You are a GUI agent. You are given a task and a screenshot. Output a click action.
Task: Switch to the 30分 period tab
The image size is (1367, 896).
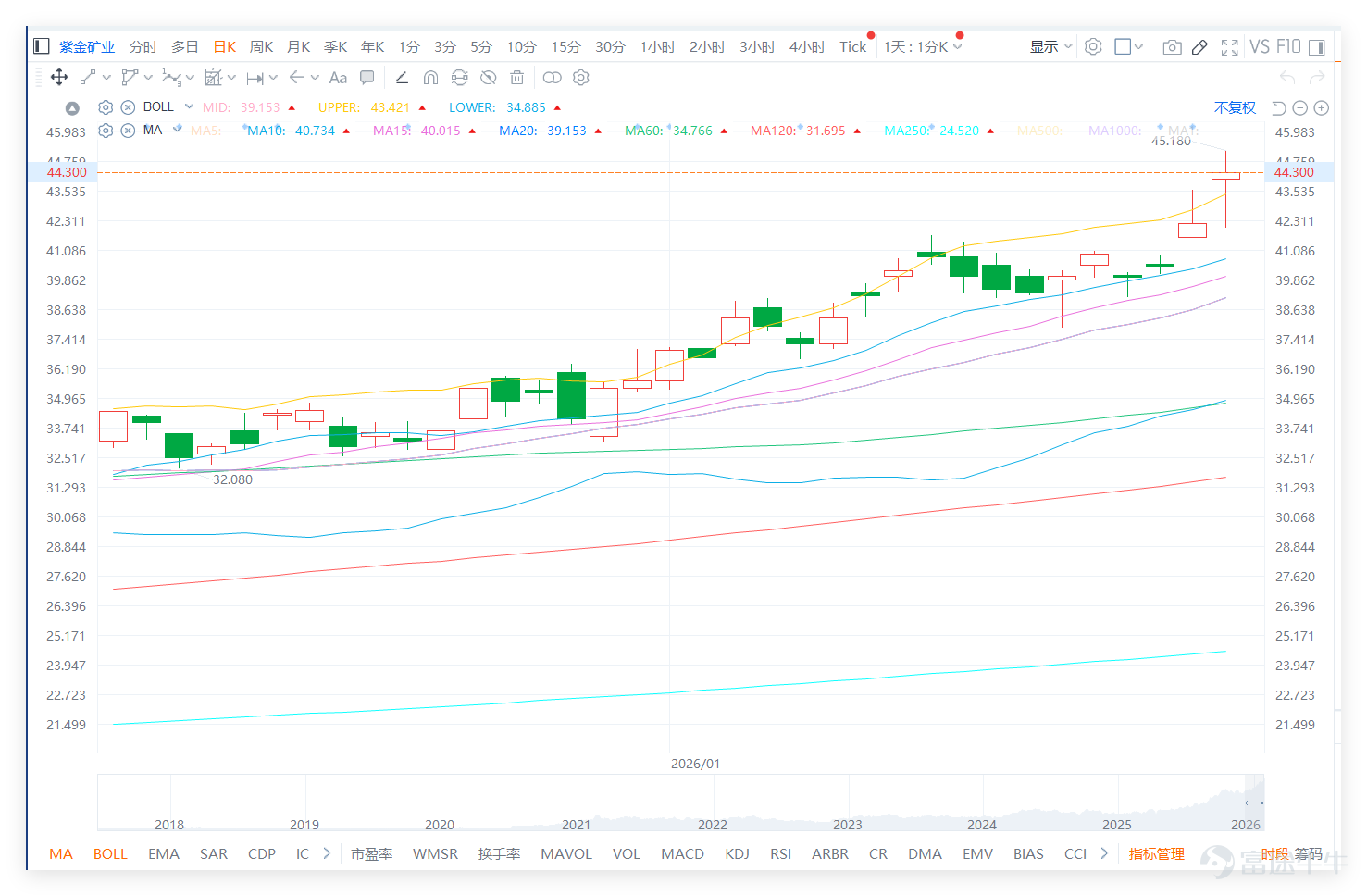click(610, 46)
